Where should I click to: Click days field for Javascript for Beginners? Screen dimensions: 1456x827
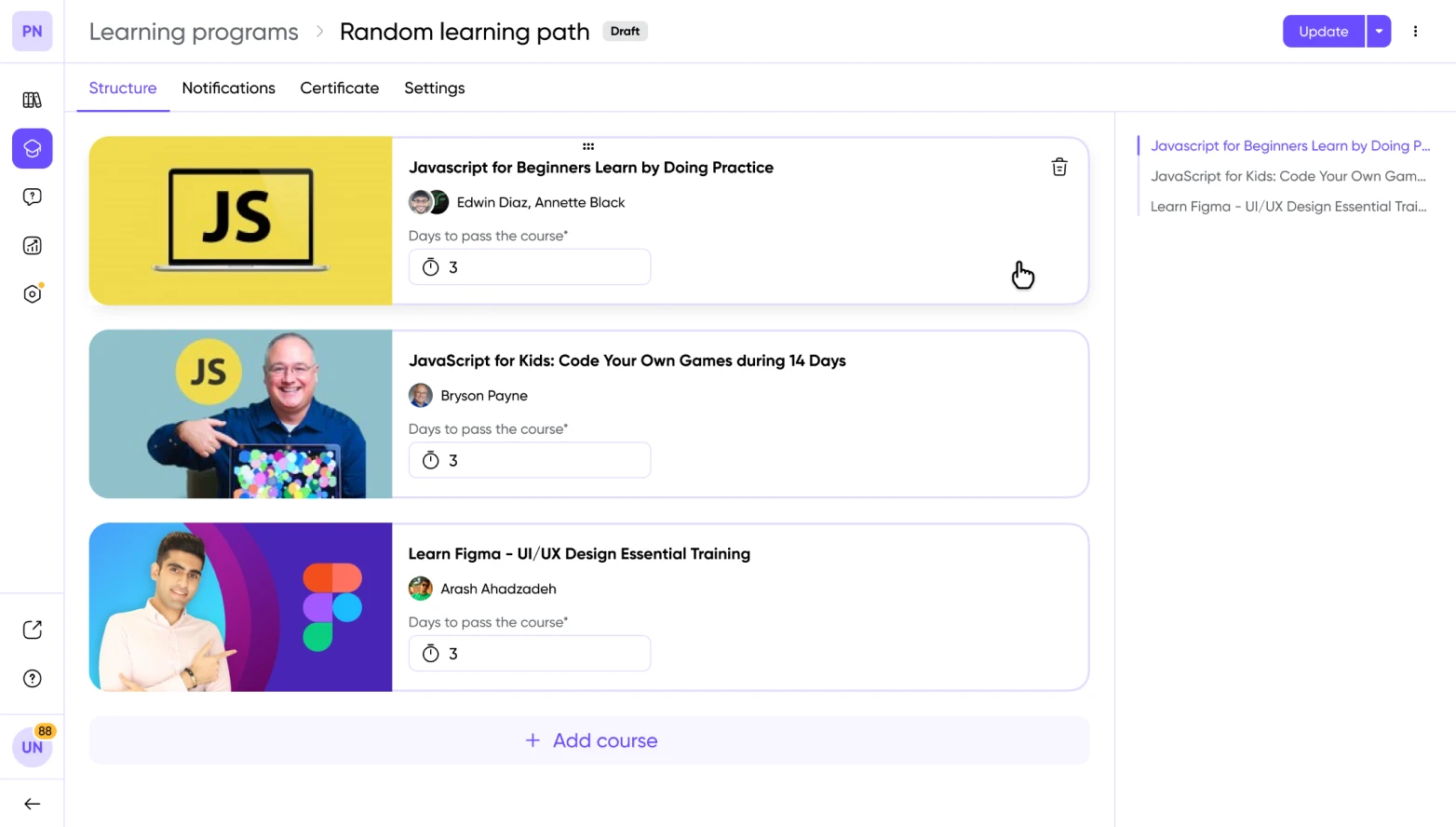point(530,267)
